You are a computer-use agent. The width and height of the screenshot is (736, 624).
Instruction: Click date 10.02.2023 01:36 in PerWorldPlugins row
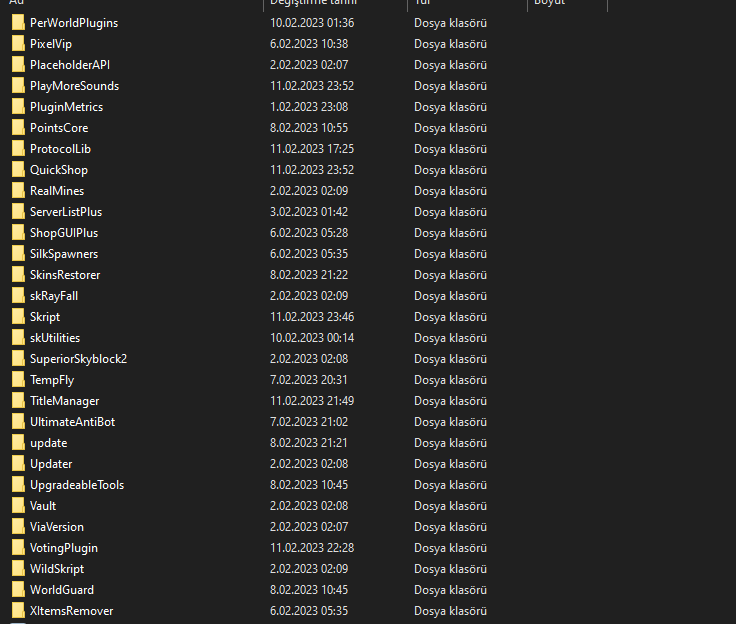(x=312, y=23)
